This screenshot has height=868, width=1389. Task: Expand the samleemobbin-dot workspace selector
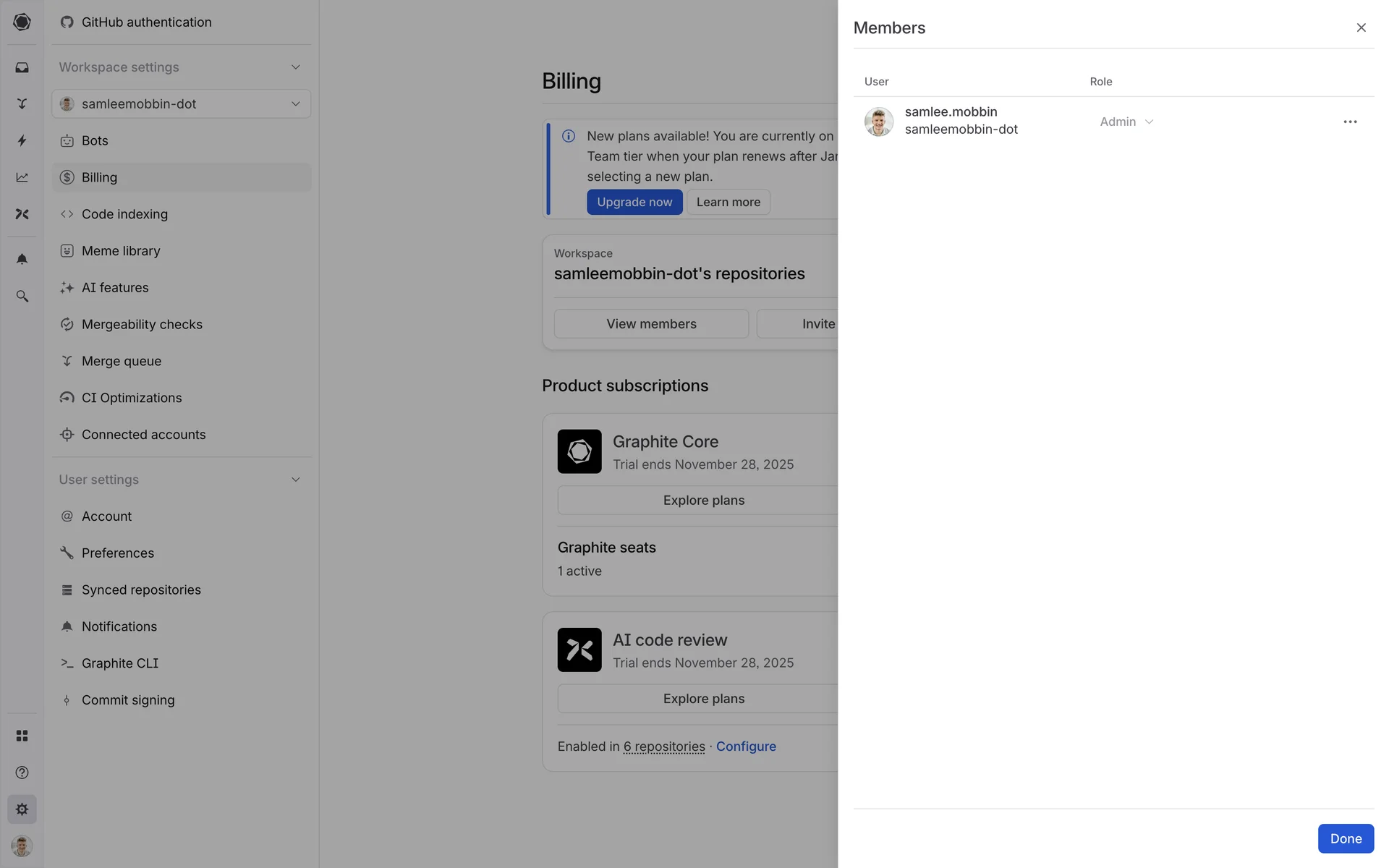tap(181, 103)
